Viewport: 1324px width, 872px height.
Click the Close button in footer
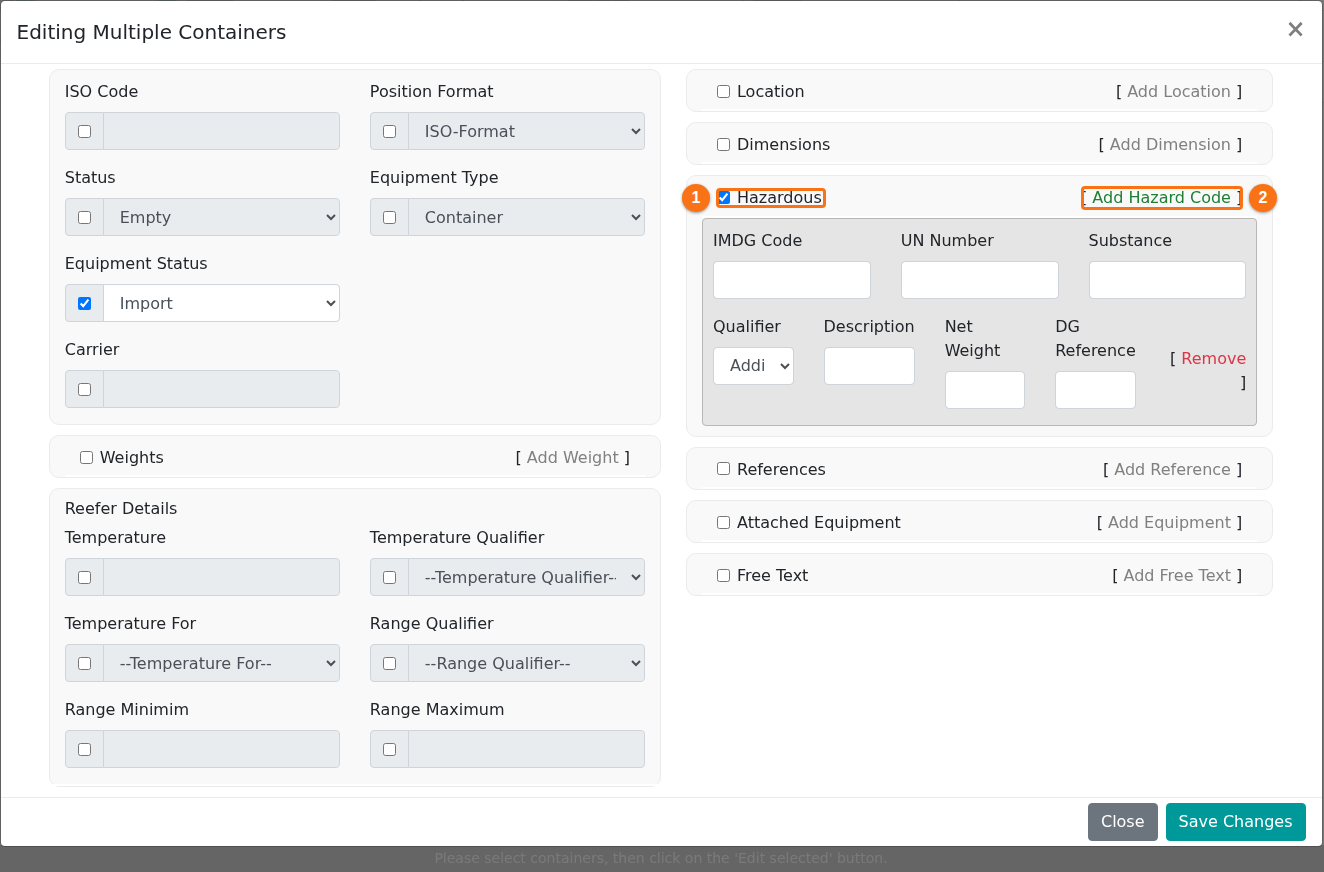[1122, 821]
